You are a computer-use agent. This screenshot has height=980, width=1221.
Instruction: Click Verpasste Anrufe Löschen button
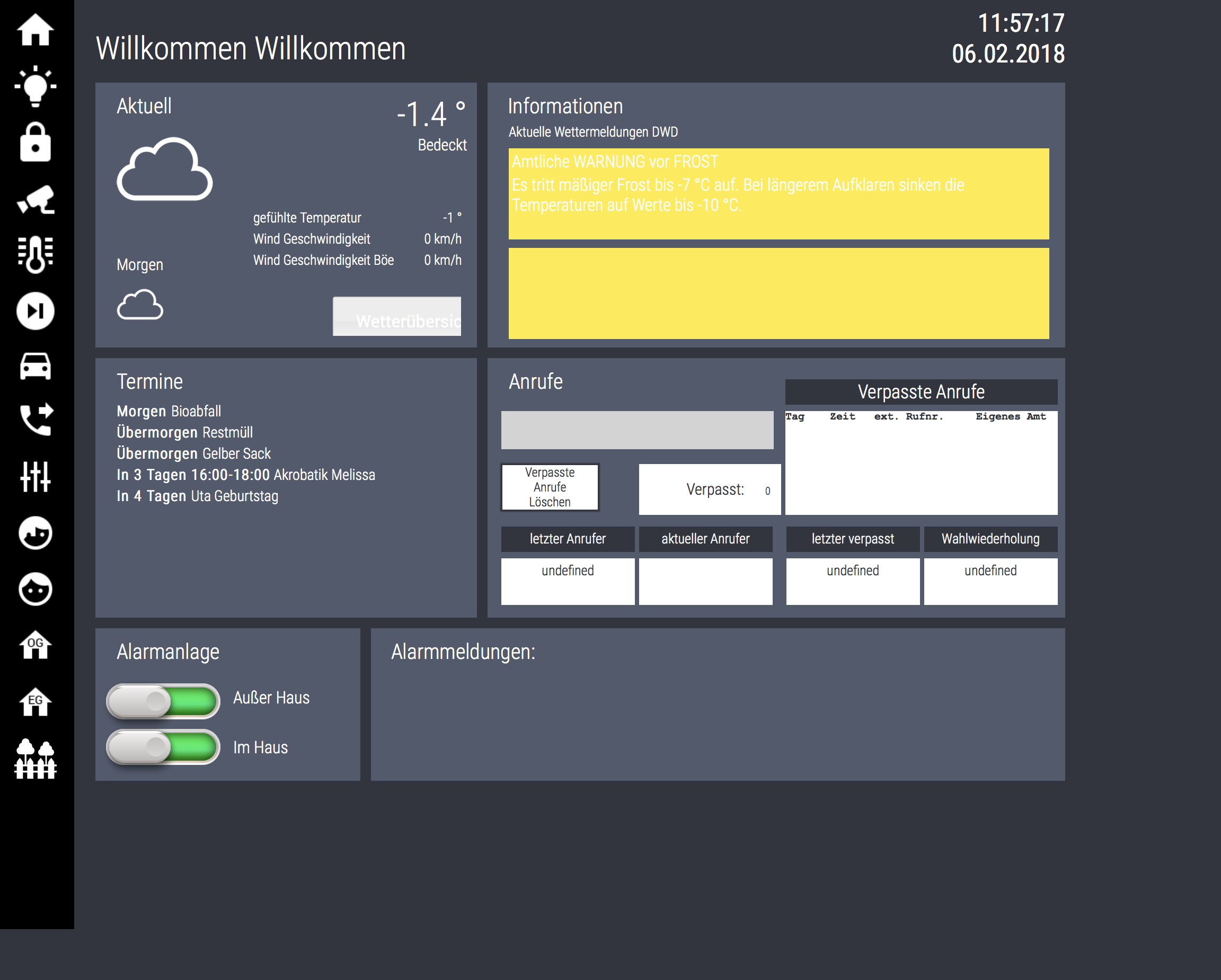pyautogui.click(x=550, y=487)
